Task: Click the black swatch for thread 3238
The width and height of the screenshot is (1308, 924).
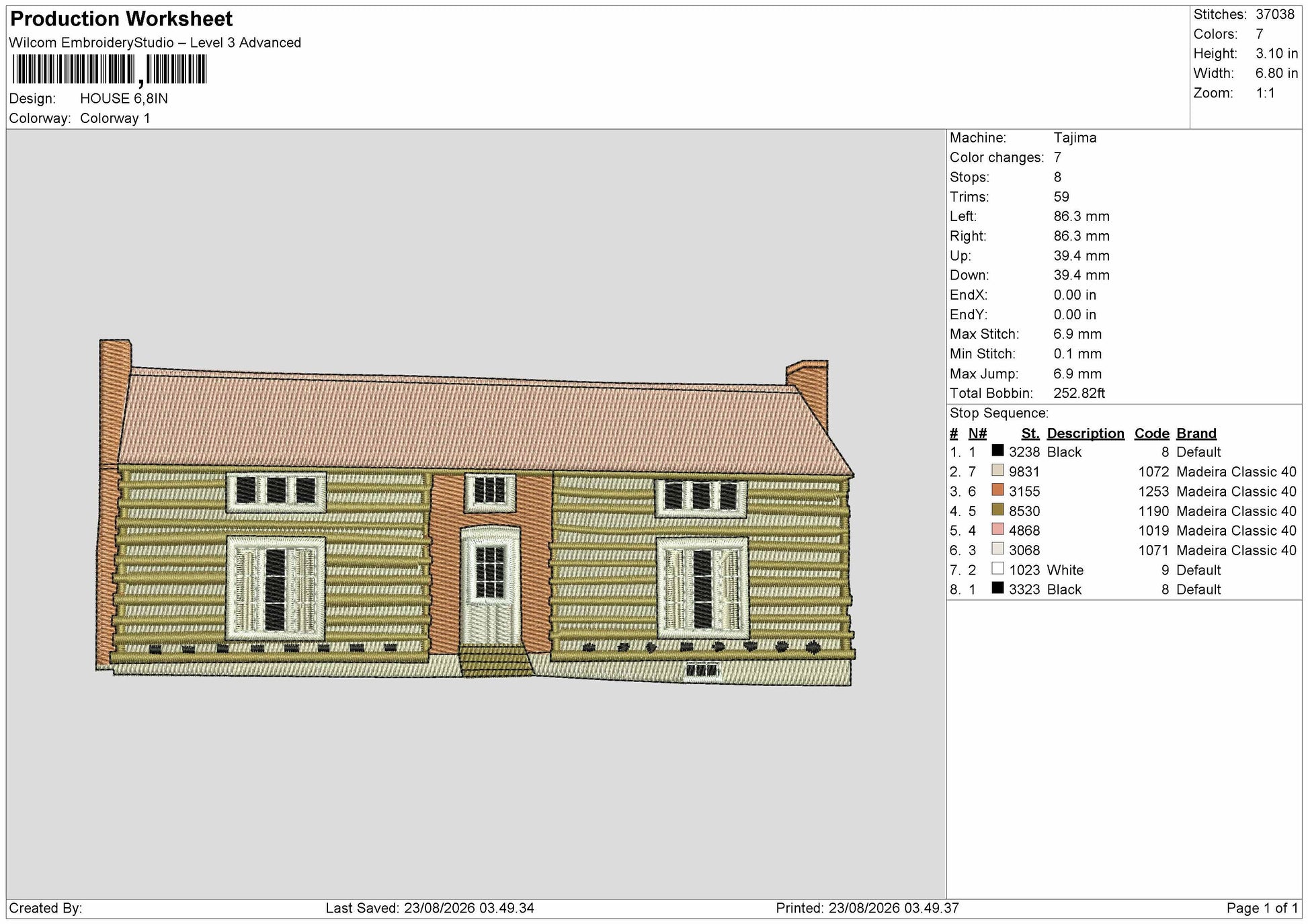Action: point(997,451)
